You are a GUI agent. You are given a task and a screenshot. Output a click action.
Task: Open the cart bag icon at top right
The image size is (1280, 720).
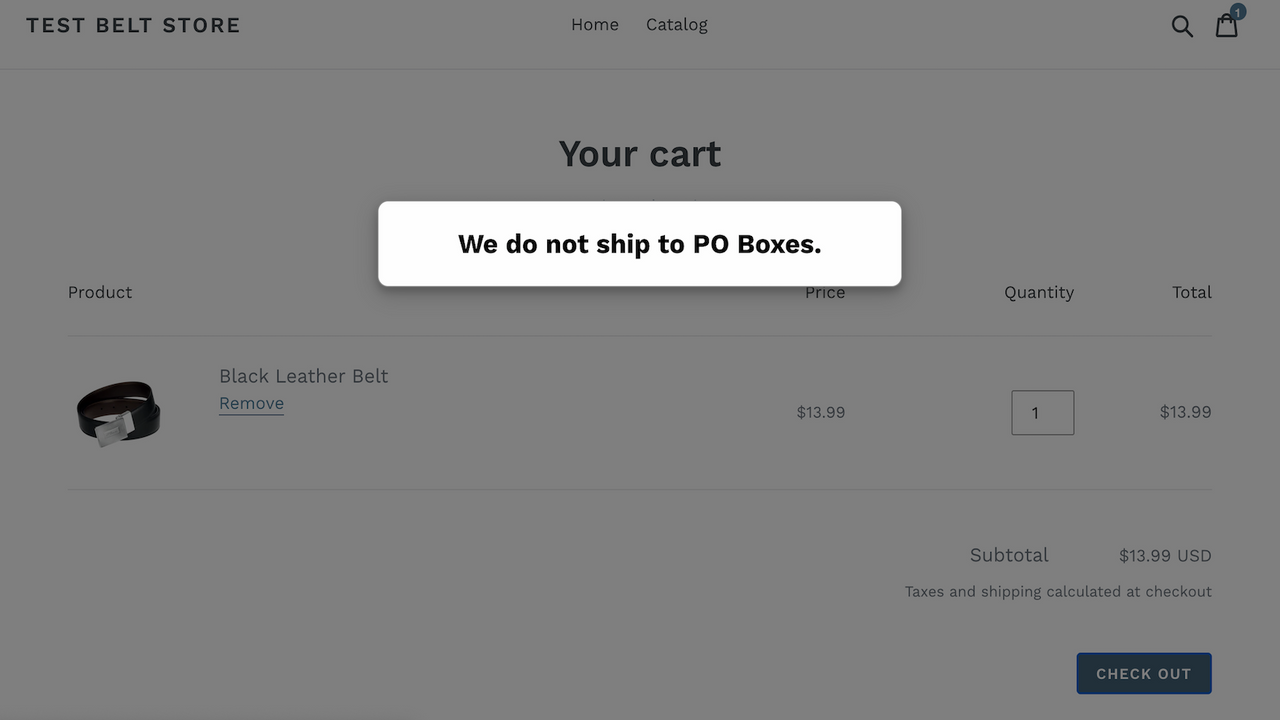pyautogui.click(x=1227, y=26)
